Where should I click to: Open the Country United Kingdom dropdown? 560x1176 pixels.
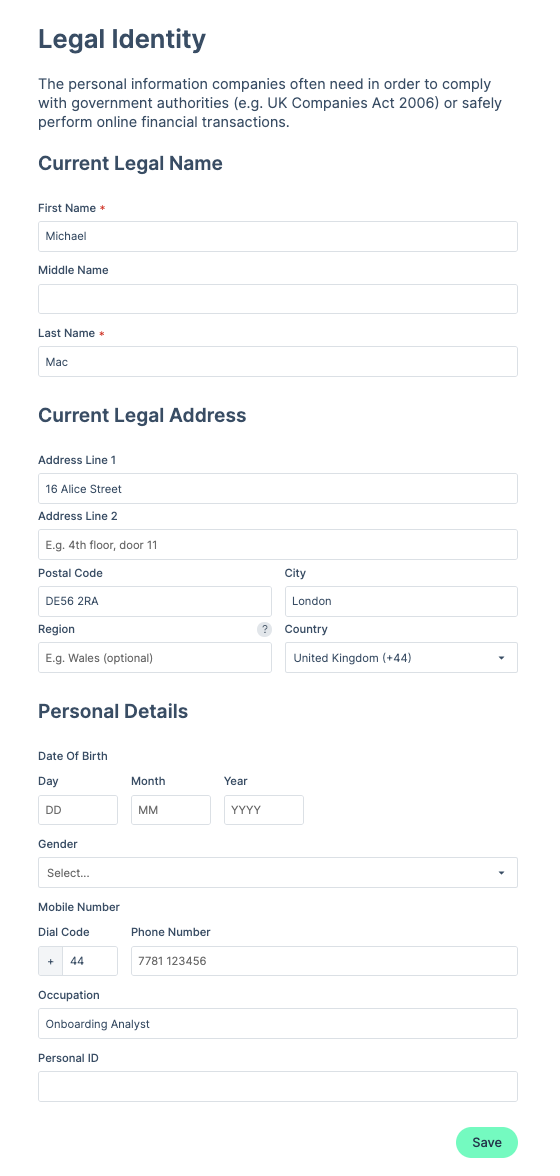click(x=401, y=658)
